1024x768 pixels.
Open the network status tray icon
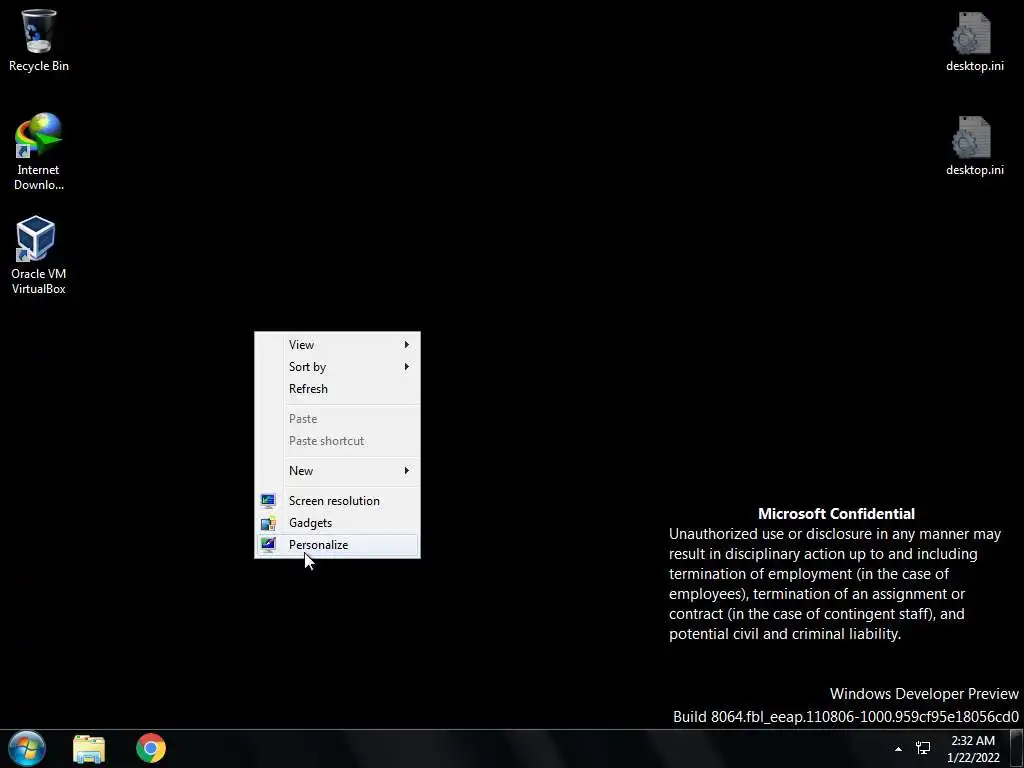923,748
